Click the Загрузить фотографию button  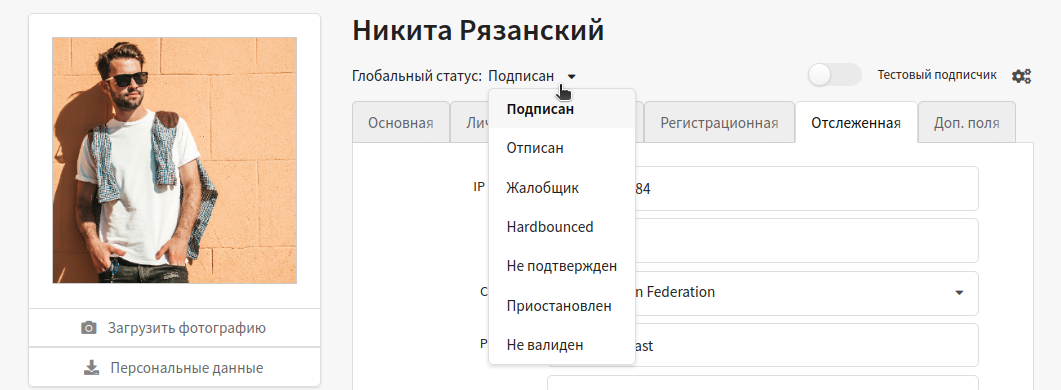tap(174, 328)
